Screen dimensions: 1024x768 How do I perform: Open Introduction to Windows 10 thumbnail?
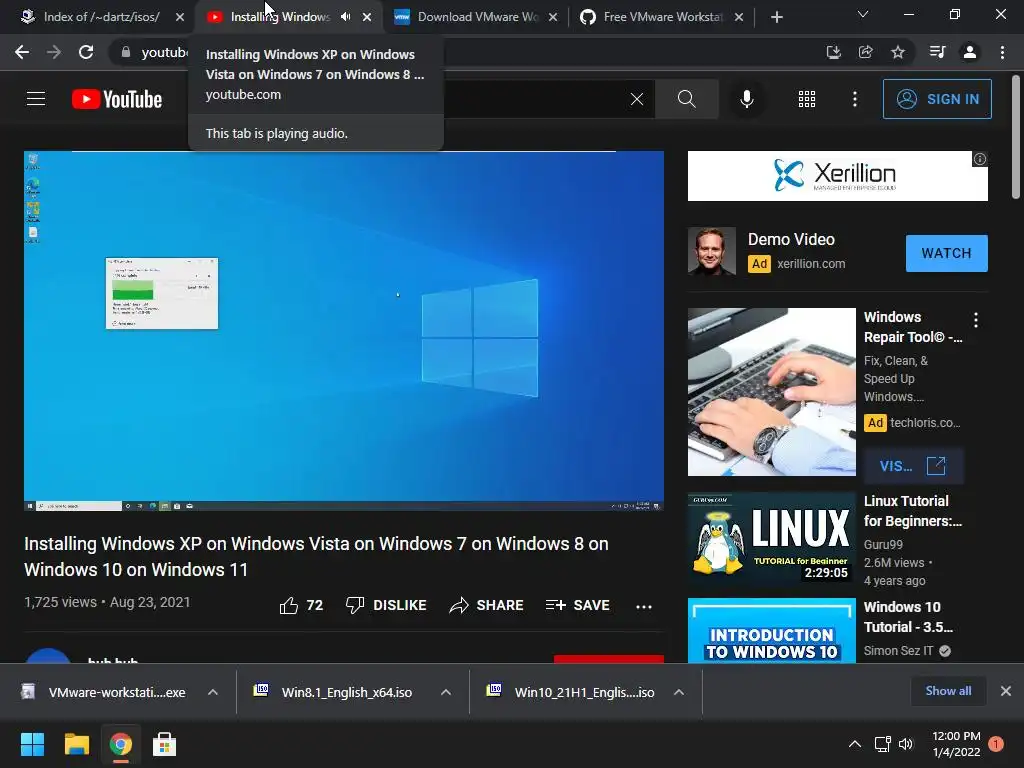tap(772, 631)
